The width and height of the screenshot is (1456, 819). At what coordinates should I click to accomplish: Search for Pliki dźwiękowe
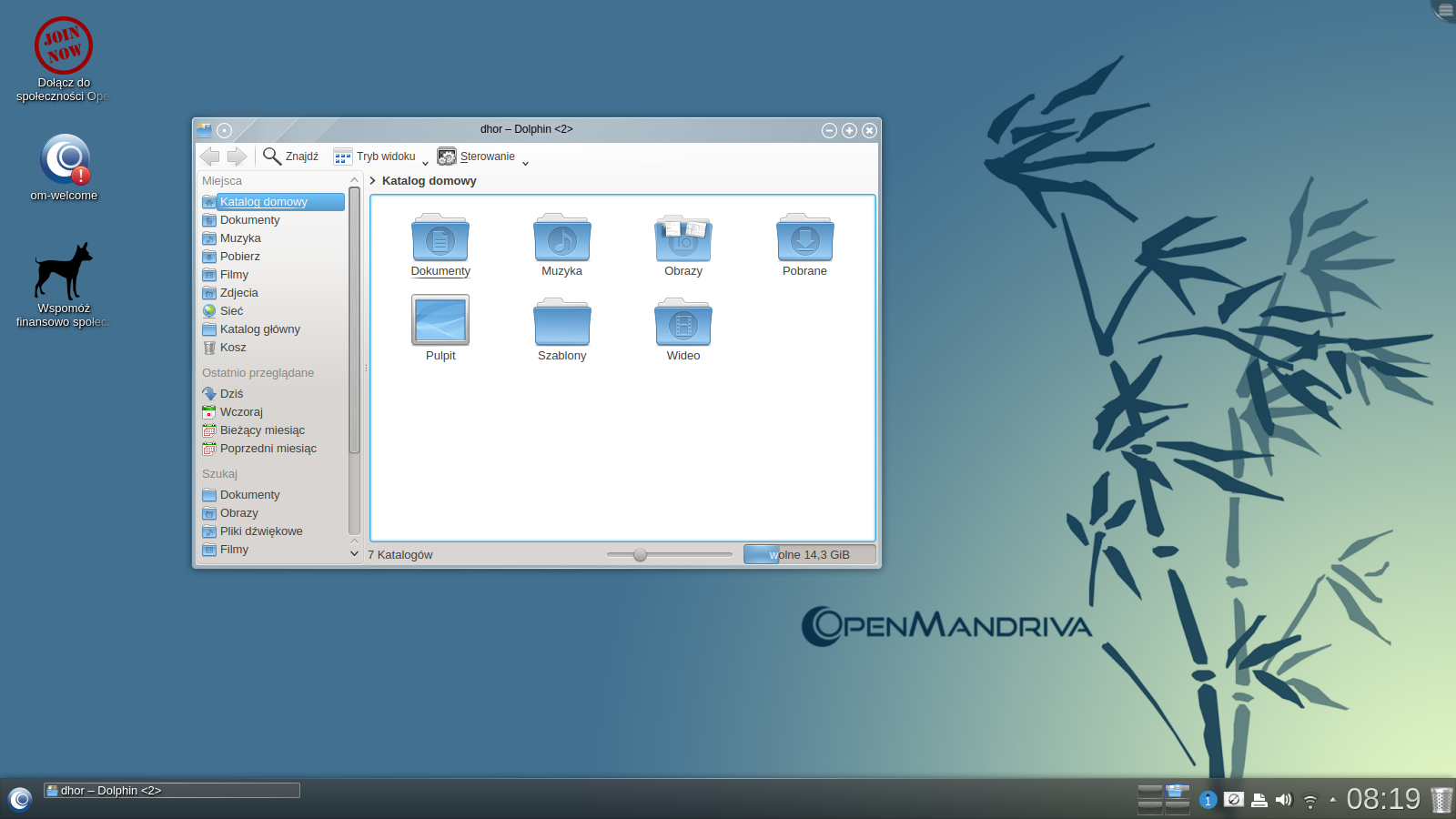pyautogui.click(x=273, y=531)
